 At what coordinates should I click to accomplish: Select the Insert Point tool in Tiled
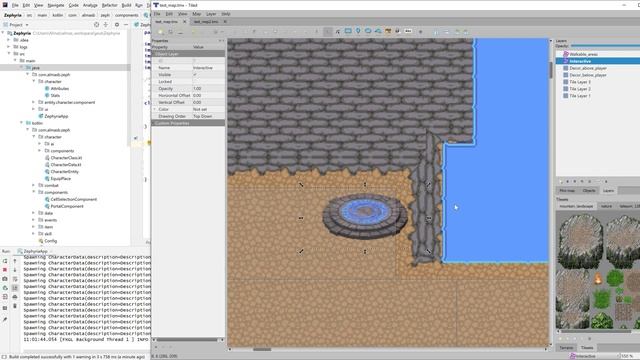point(358,31)
